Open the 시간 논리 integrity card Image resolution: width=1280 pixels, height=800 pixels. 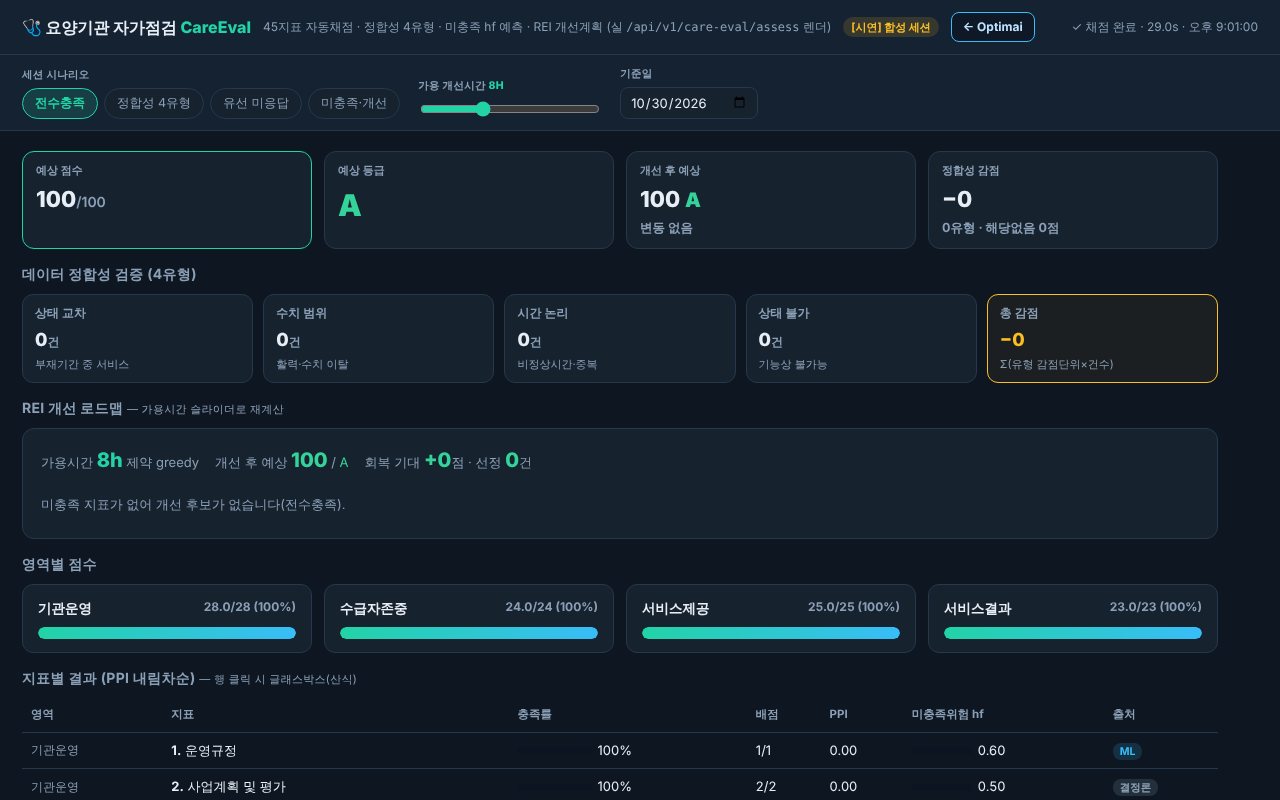click(620, 338)
